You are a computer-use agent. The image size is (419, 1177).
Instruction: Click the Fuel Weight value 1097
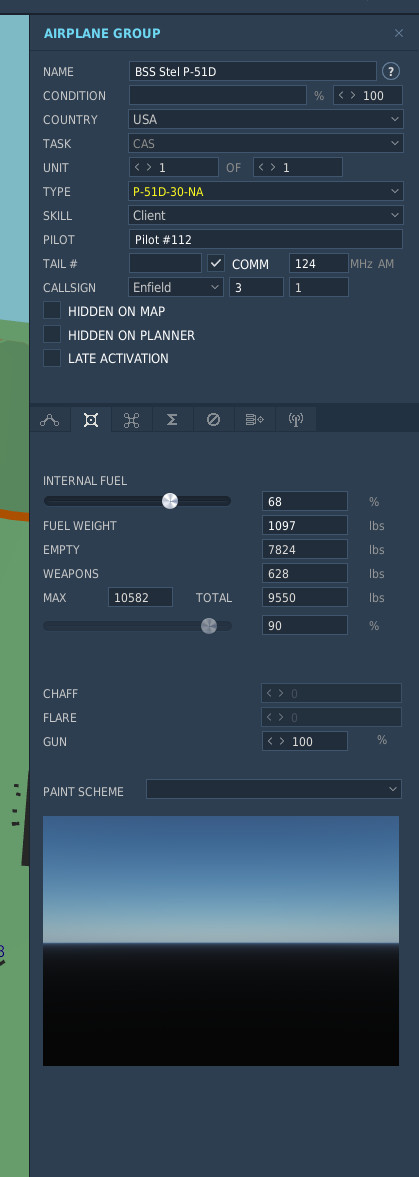(305, 525)
